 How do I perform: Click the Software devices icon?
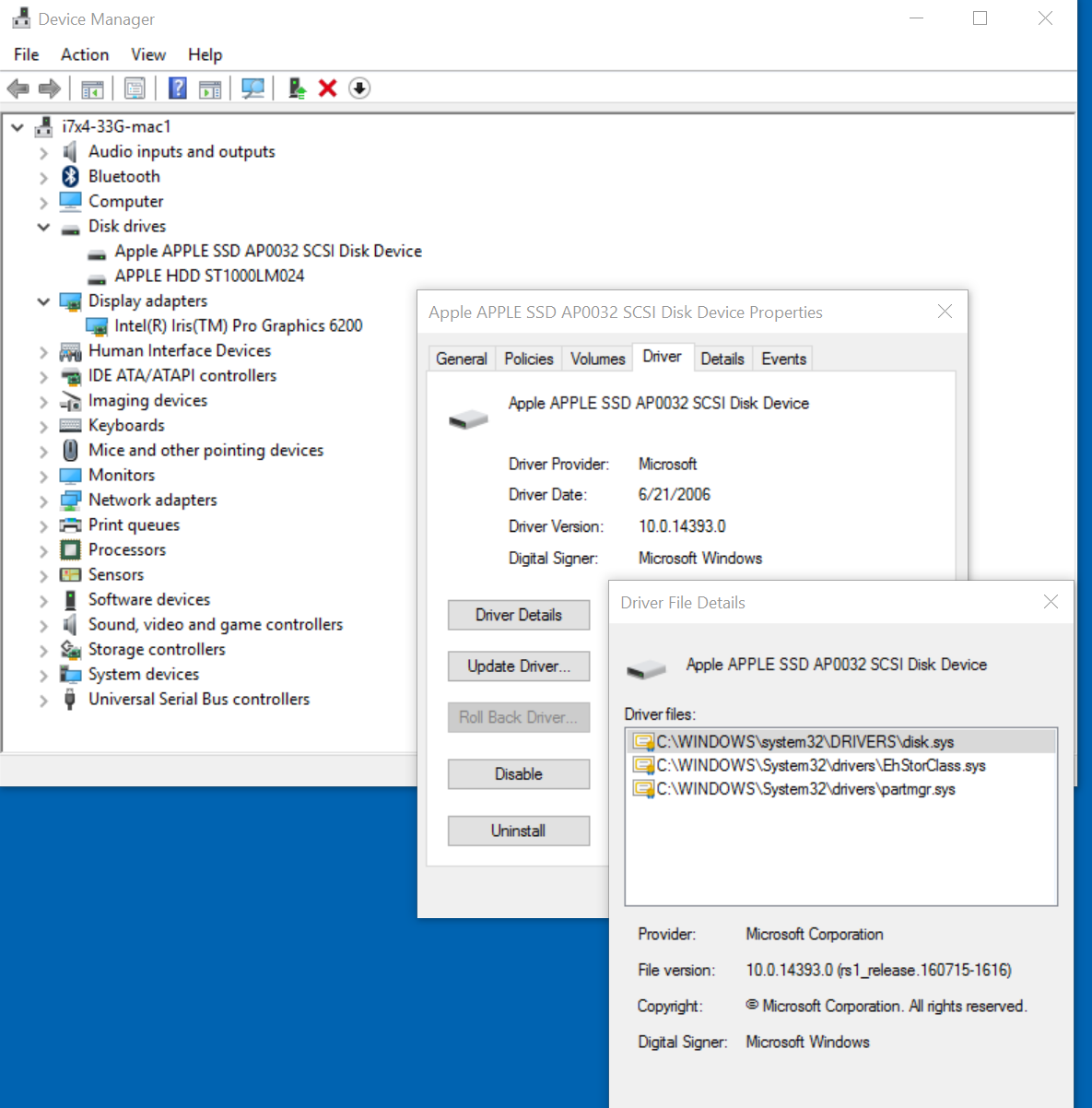tap(70, 599)
